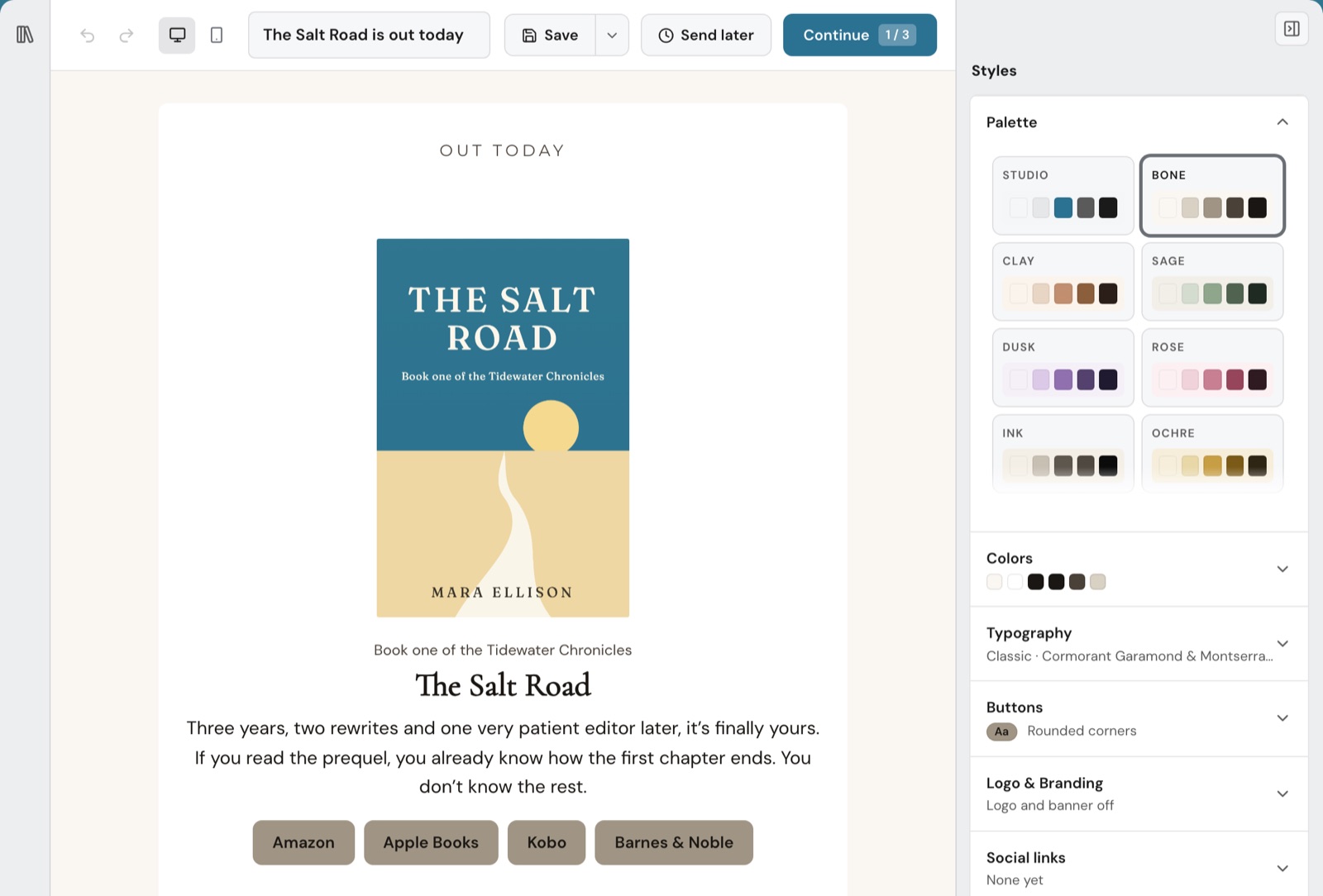Schedule with Send later button
Image resolution: width=1323 pixels, height=896 pixels.
pyautogui.click(x=706, y=35)
